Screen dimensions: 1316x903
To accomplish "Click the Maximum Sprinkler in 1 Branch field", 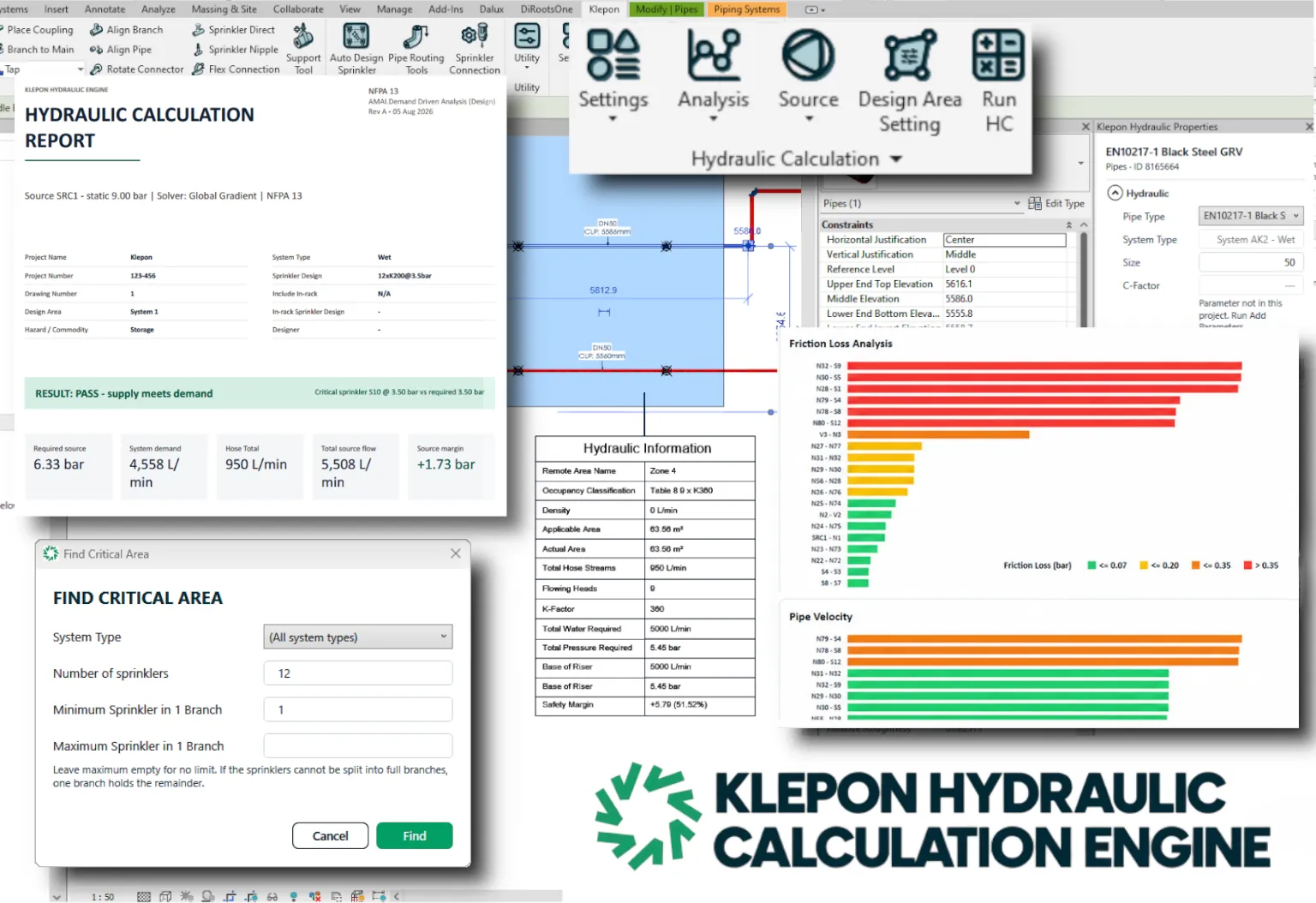I will [358, 745].
